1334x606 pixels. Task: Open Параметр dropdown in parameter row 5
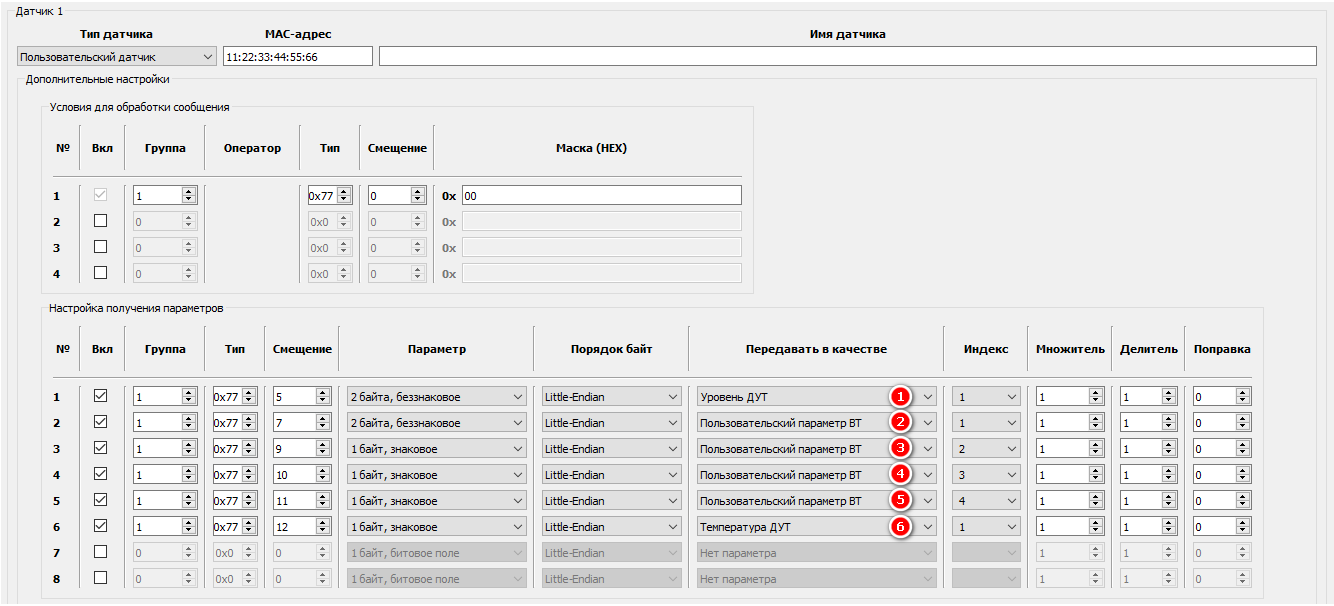click(x=436, y=501)
